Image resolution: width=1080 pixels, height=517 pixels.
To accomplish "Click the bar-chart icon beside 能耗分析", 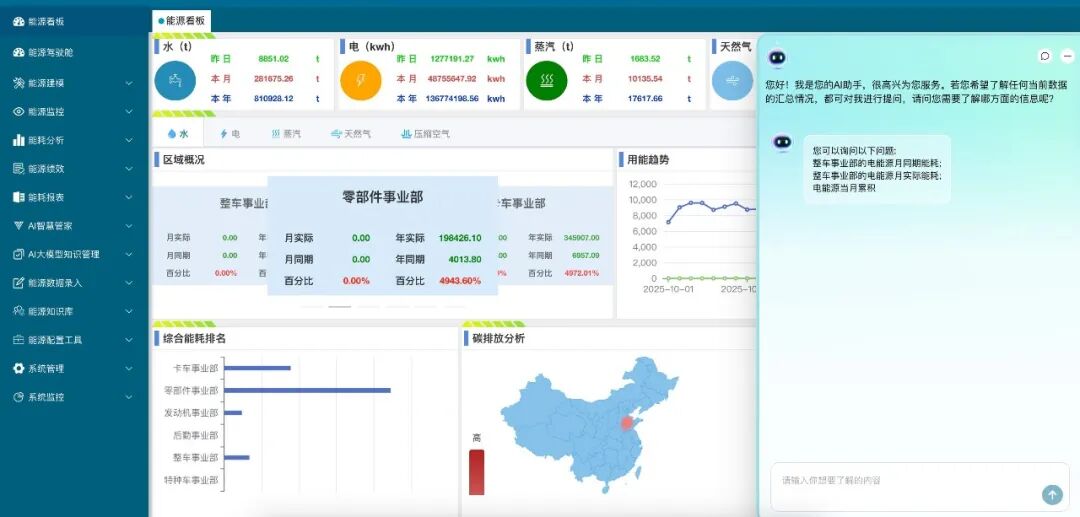I will 19,140.
